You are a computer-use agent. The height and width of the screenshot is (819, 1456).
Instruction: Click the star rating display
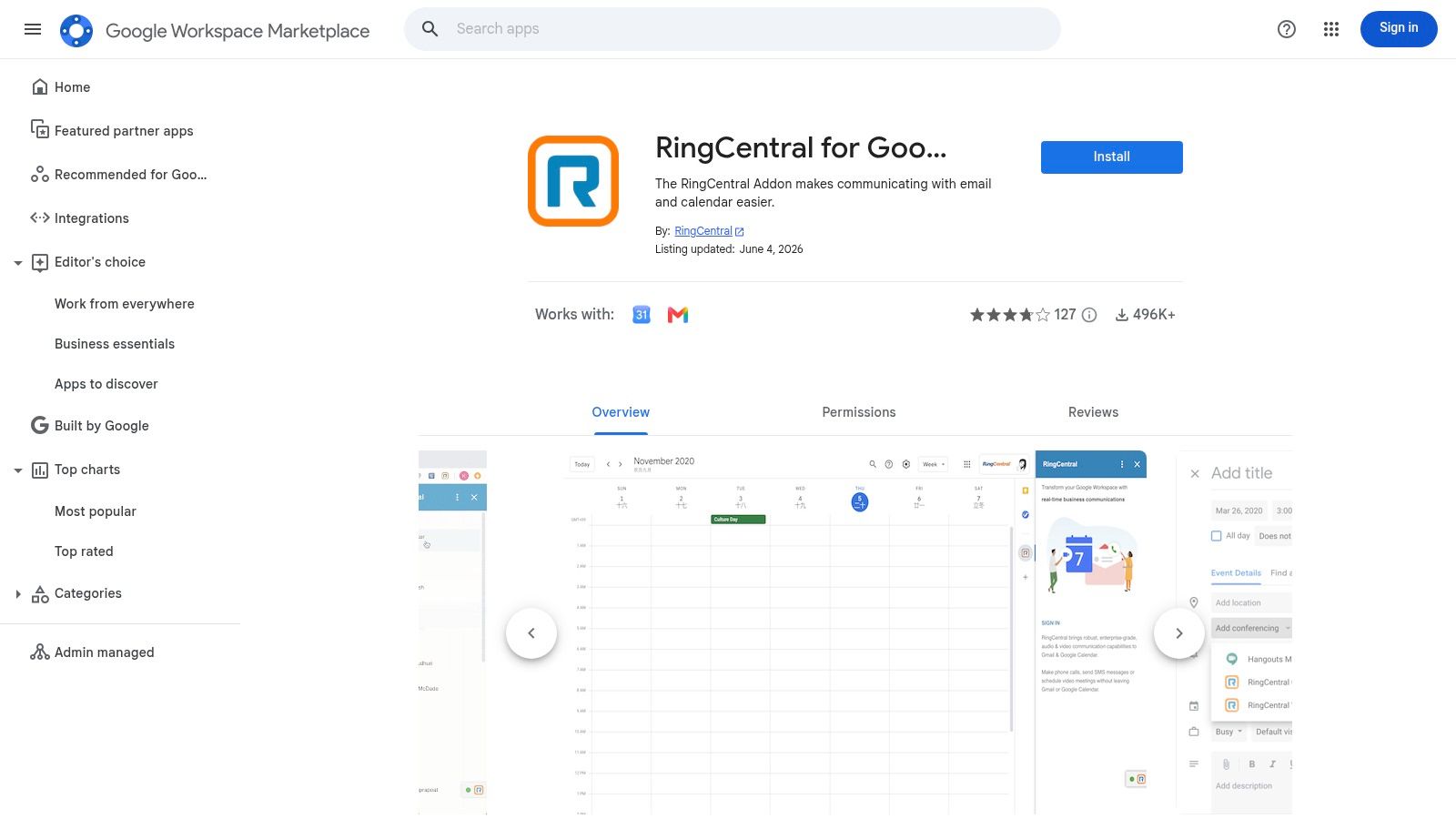(x=1009, y=315)
